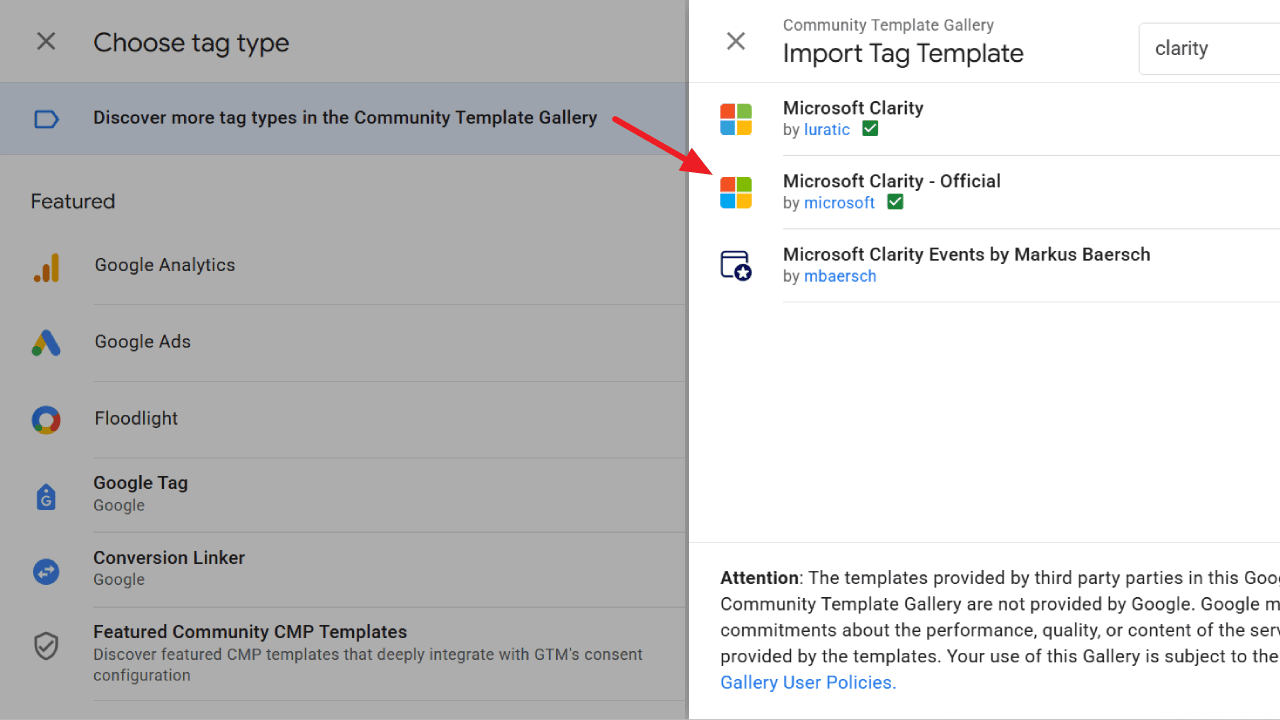Click the luratic Microsoft Clarity logo icon
This screenshot has height=720, width=1280.
click(736, 119)
